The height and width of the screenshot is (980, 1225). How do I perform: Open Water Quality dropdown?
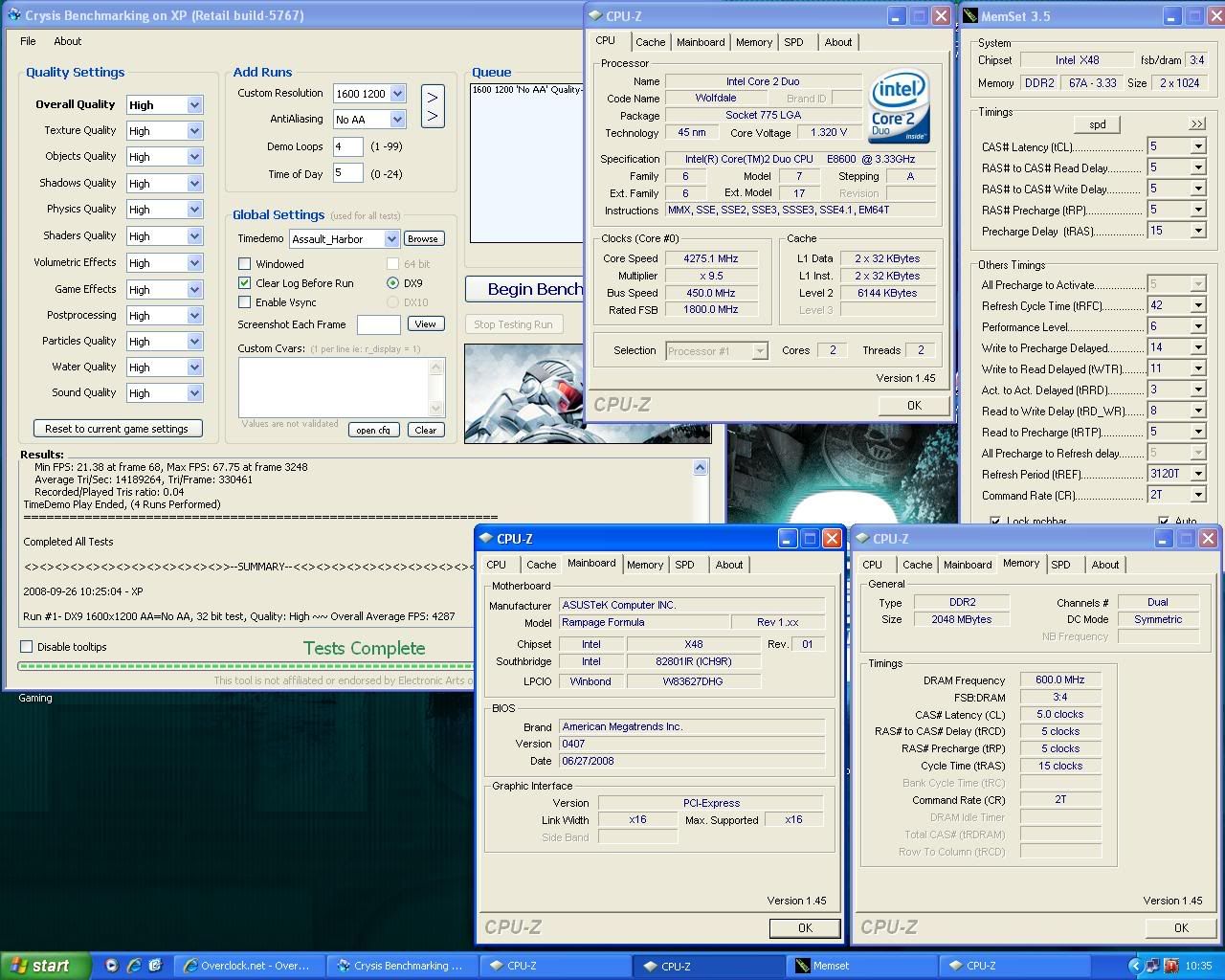point(194,367)
